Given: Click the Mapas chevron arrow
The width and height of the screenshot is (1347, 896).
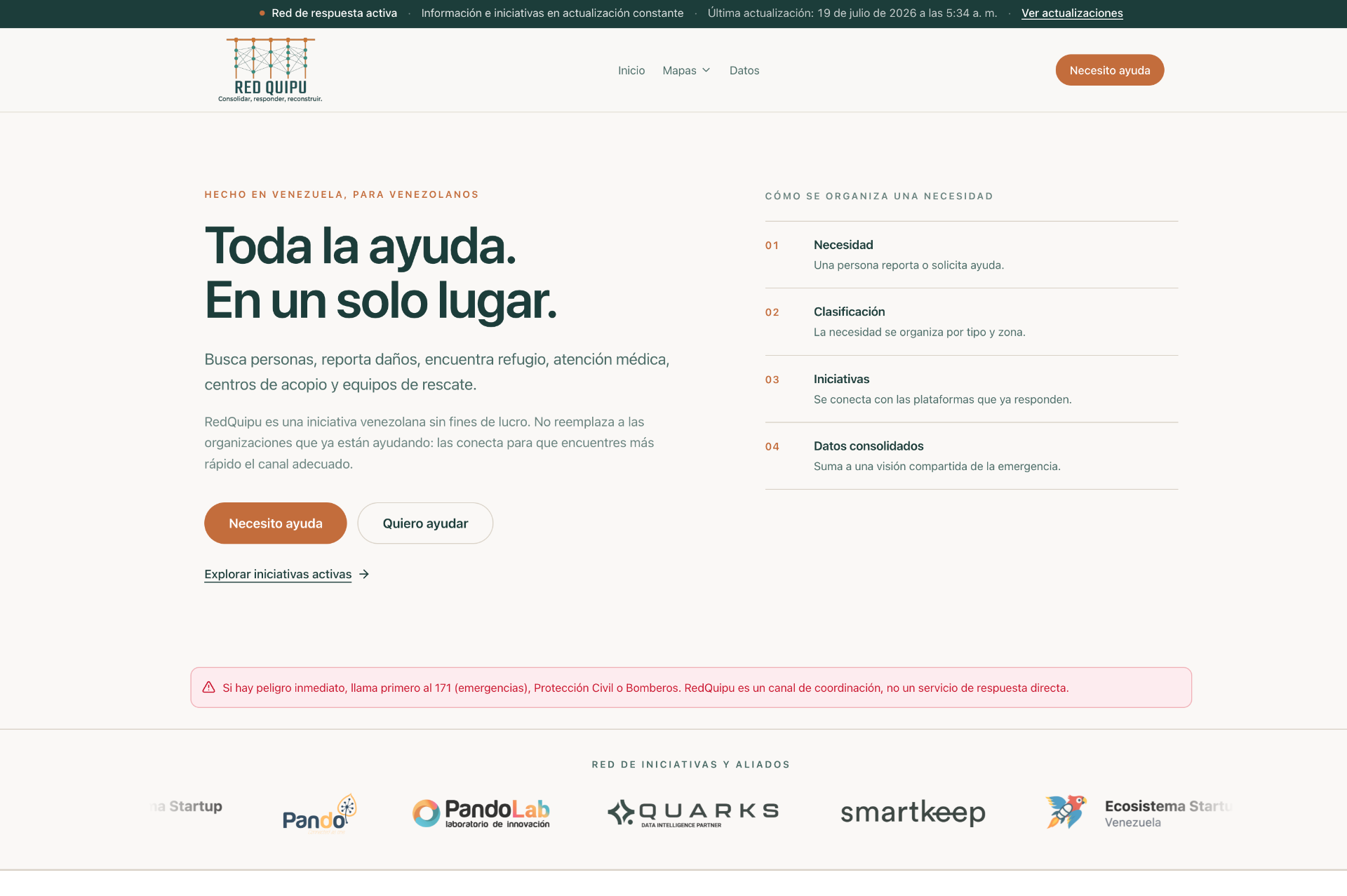Looking at the screenshot, I should pyautogui.click(x=706, y=70).
